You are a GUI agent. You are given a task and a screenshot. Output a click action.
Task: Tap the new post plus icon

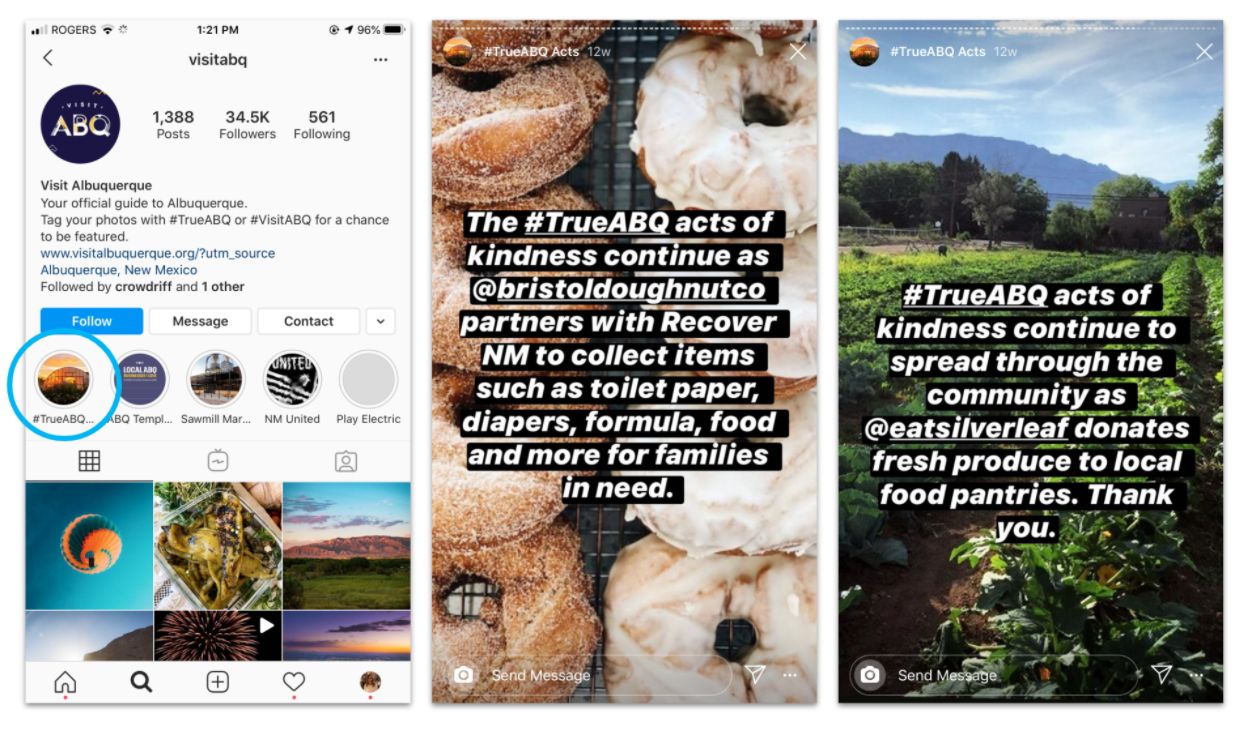(217, 682)
